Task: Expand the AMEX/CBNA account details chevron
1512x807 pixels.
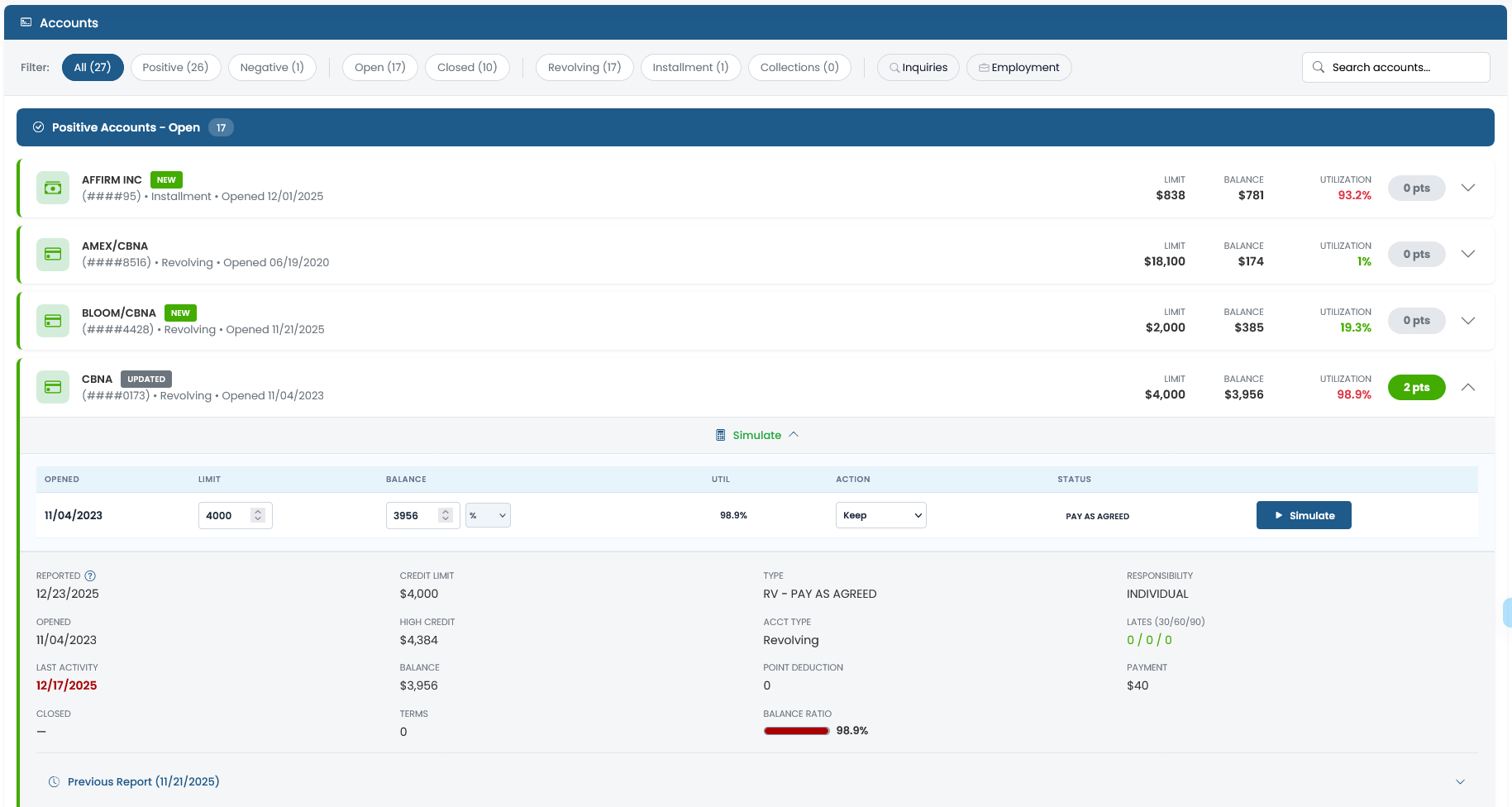Action: [x=1467, y=254]
